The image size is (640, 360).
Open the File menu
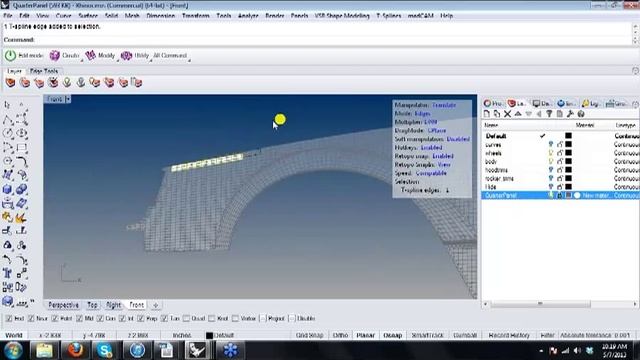pyautogui.click(x=8, y=16)
